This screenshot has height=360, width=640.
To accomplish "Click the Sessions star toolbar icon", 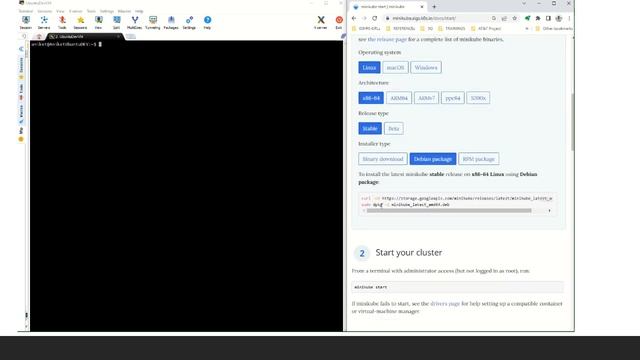I will click(x=80, y=22).
